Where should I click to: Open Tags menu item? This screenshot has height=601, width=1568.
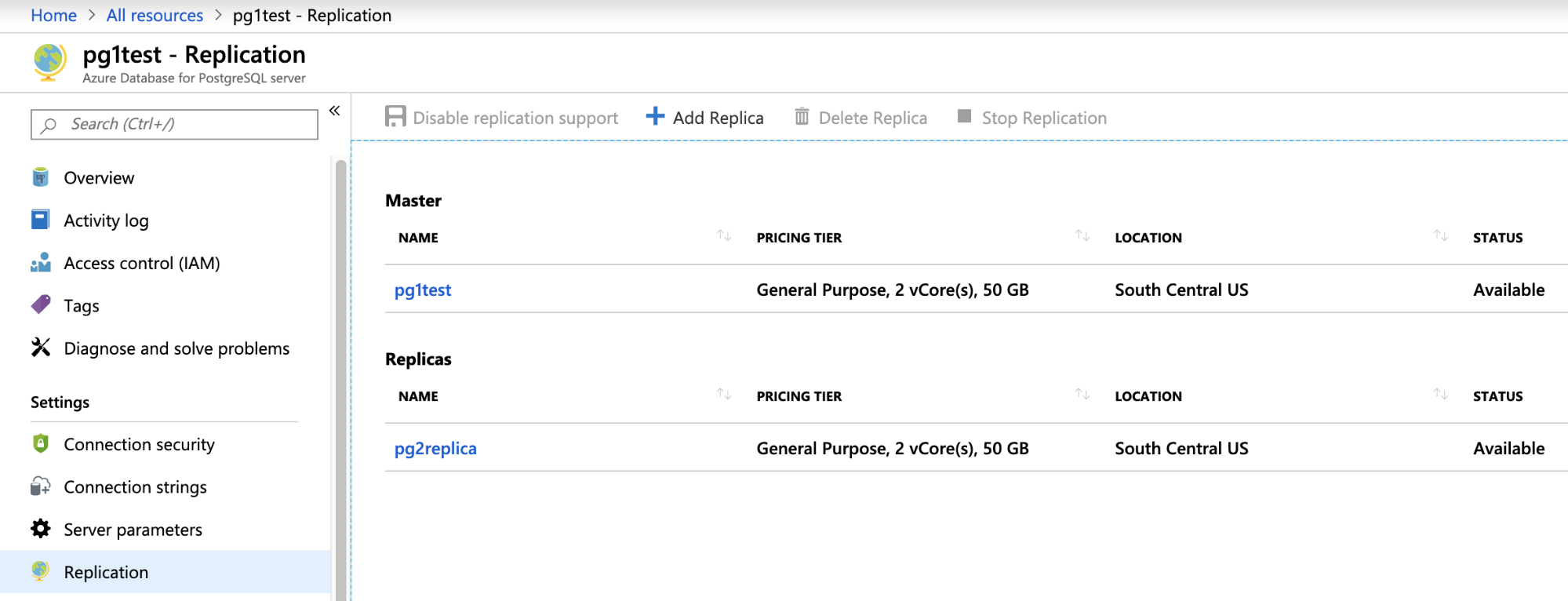coord(82,306)
